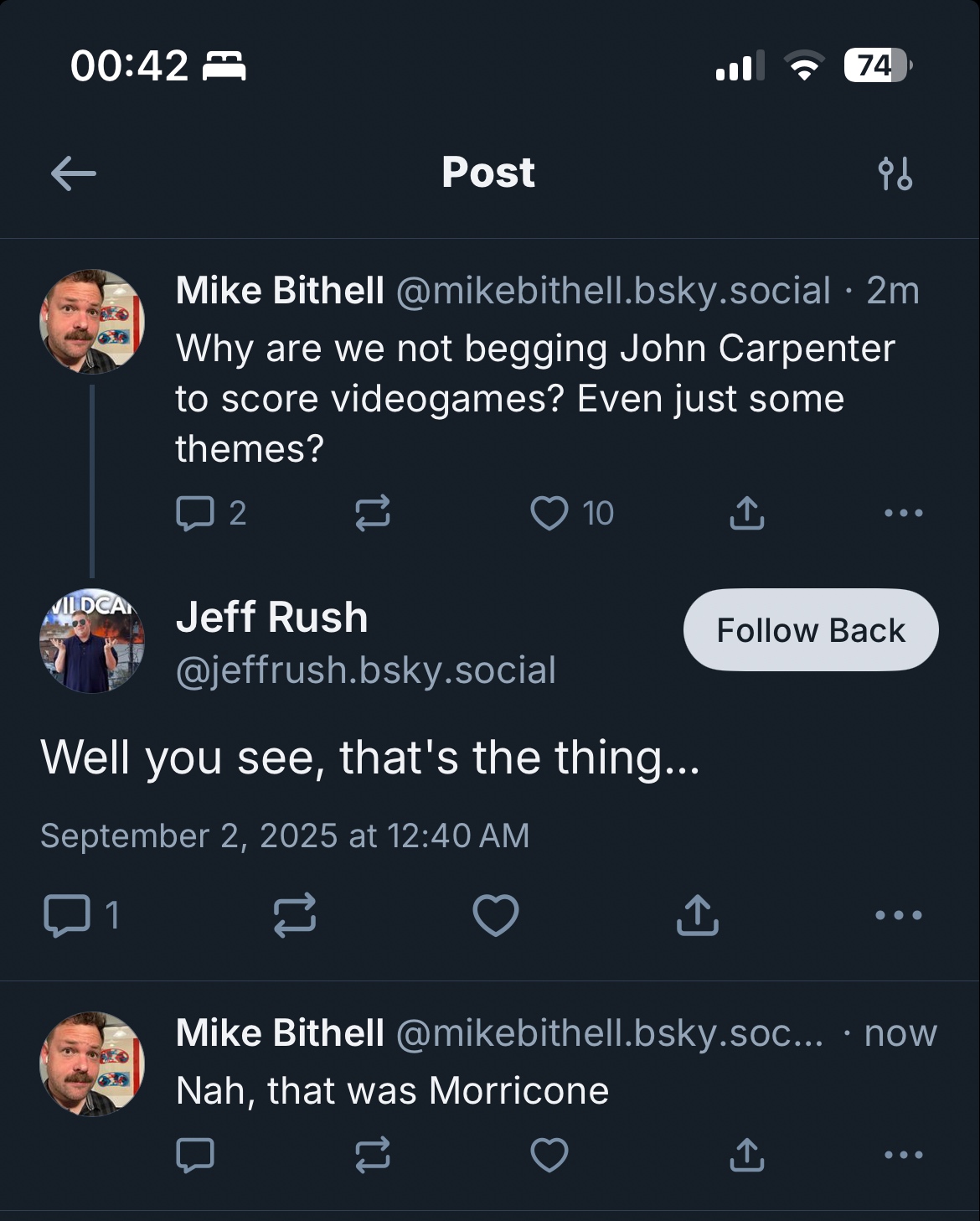Reply to Mike Bithell's John Carpenter post
980x1221 pixels.
(195, 513)
